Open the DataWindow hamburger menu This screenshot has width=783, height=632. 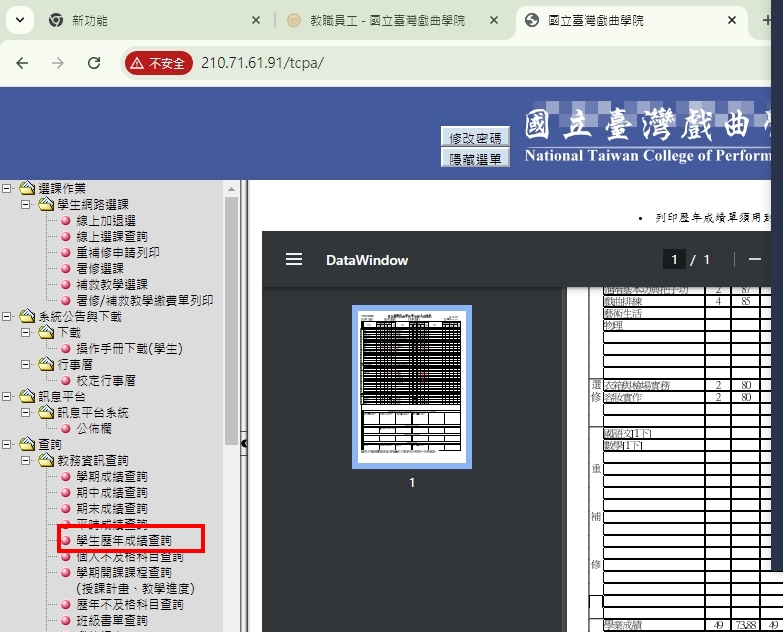[x=294, y=260]
